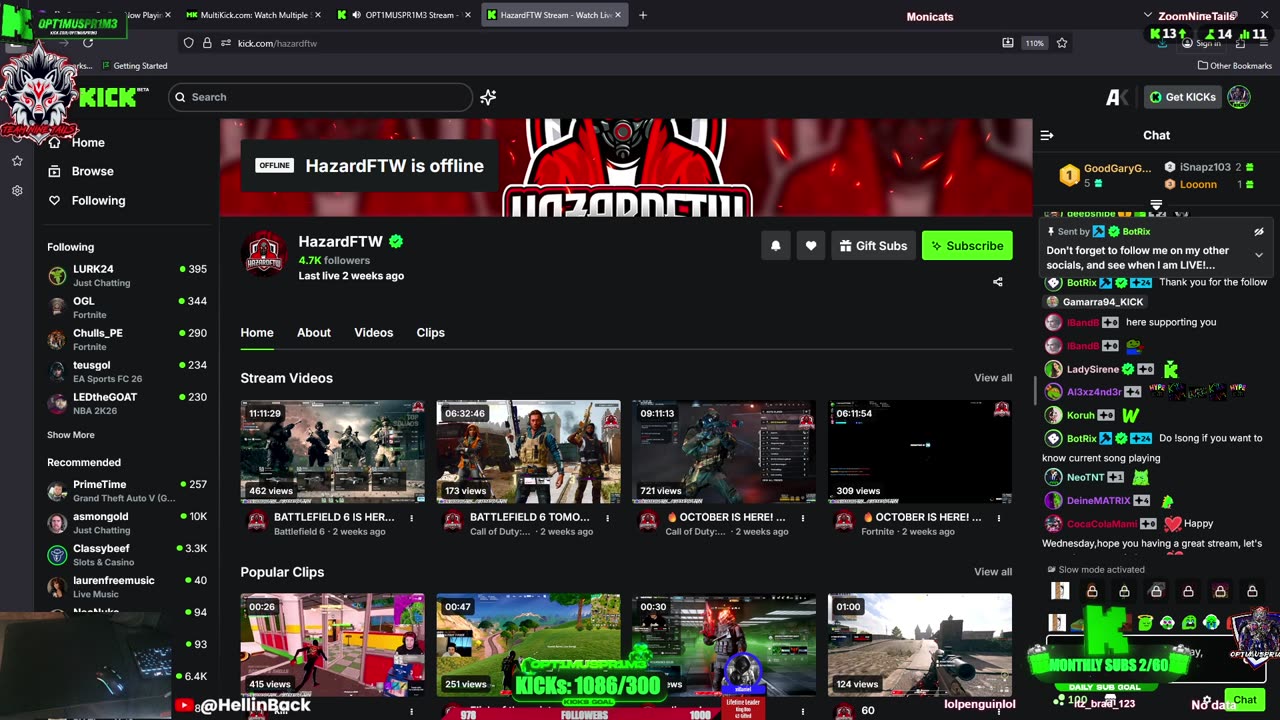
Task: Open Other Bookmarks folder
Action: pos(1235,66)
